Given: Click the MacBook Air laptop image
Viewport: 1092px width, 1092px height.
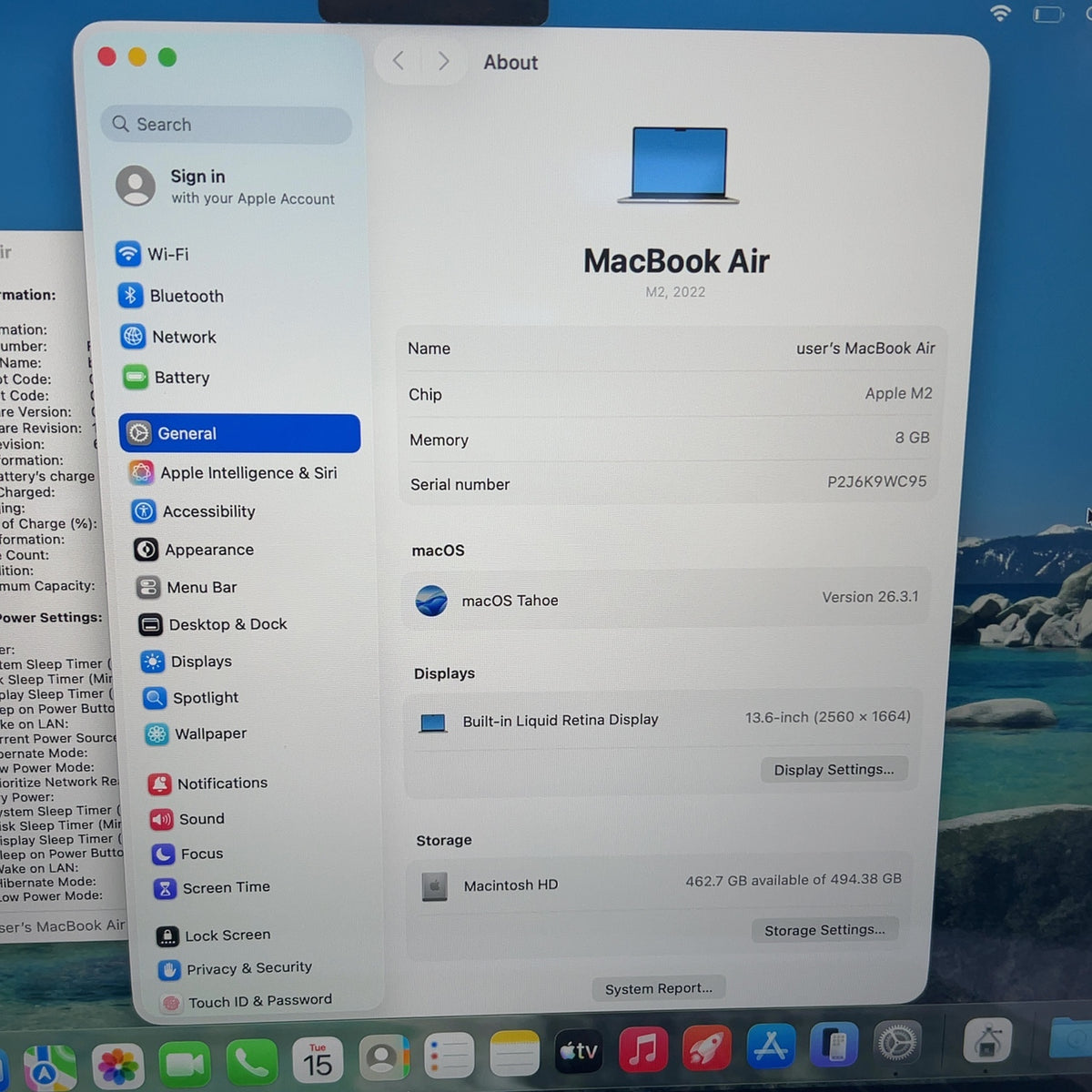Looking at the screenshot, I should click(x=678, y=165).
